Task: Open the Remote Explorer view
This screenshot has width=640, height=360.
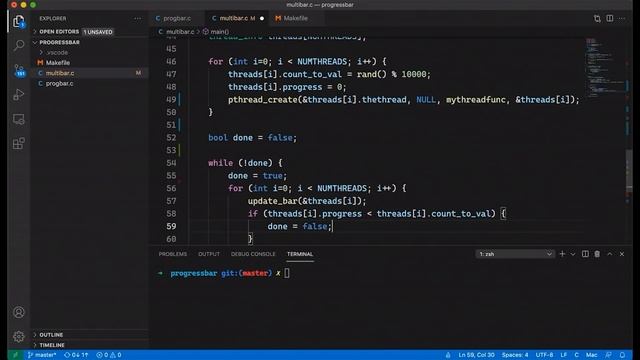Action: point(19,119)
